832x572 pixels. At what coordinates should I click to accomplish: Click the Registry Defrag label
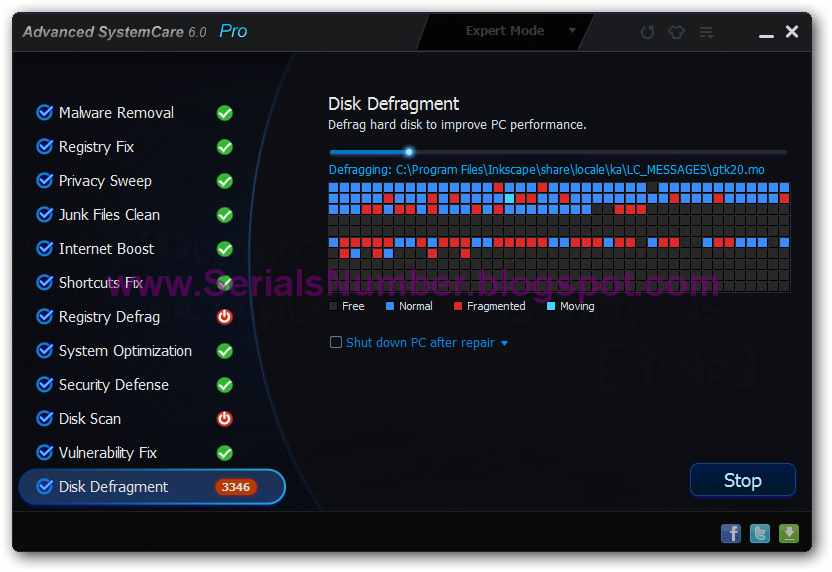pos(109,317)
